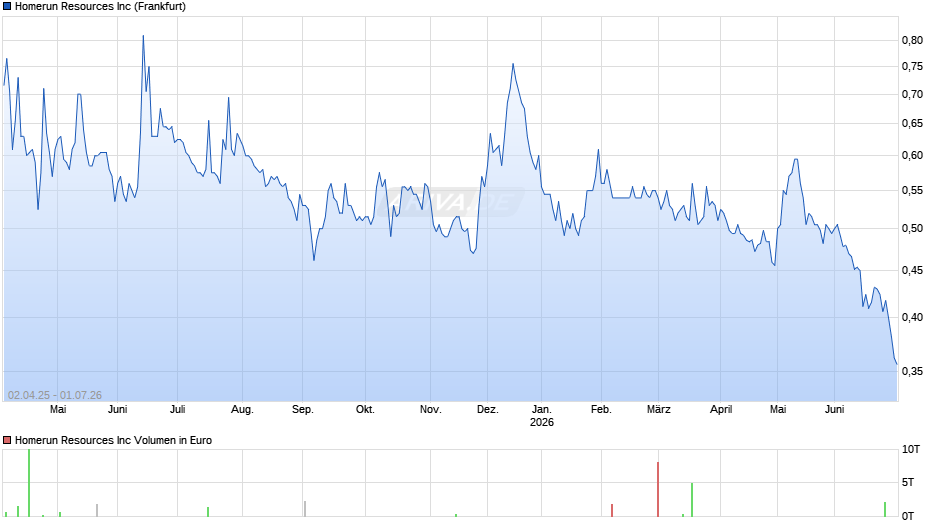Click the green volume bar before April 2026
This screenshot has height=526, width=940.
coord(692,500)
